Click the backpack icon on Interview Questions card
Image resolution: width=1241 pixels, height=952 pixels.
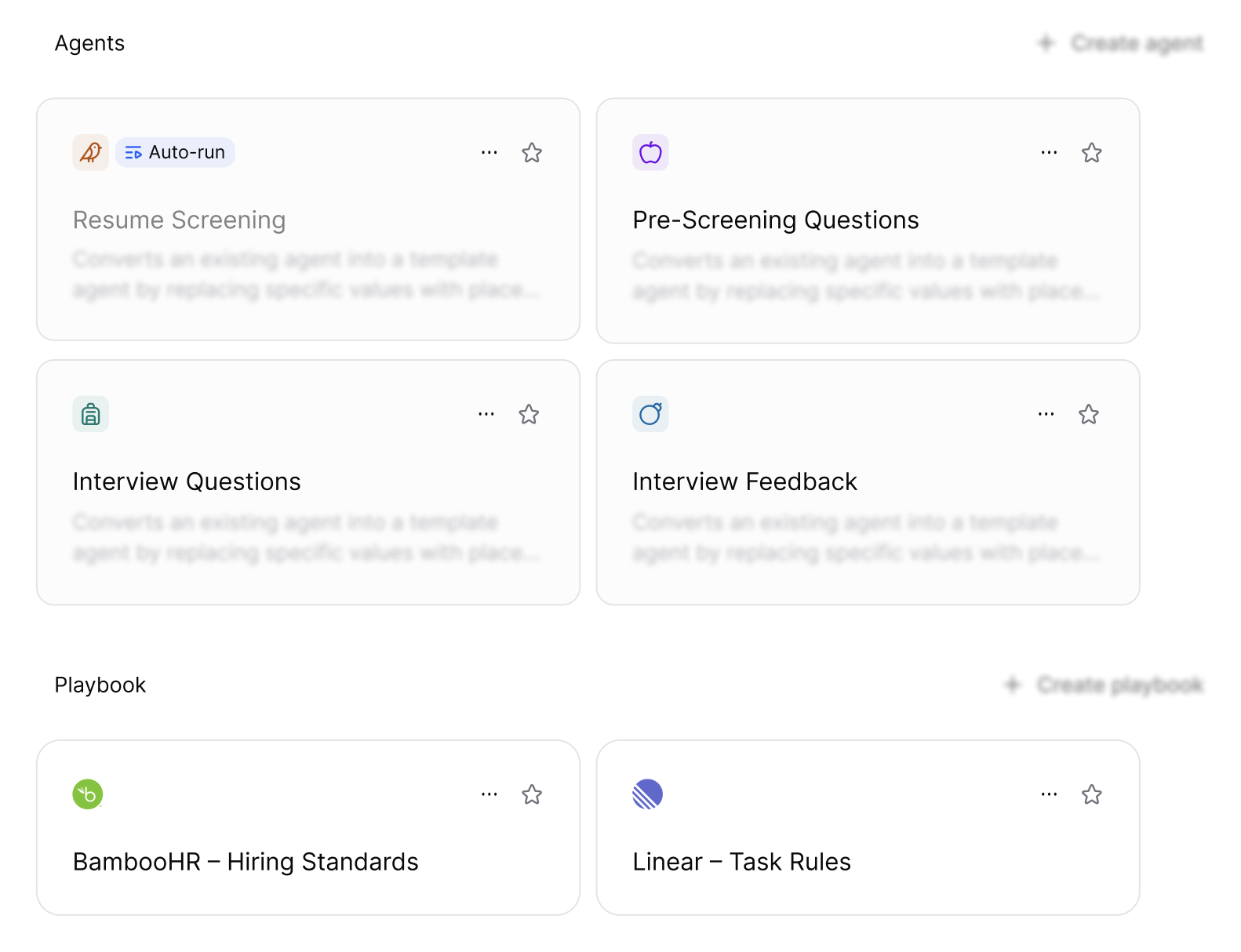(91, 414)
